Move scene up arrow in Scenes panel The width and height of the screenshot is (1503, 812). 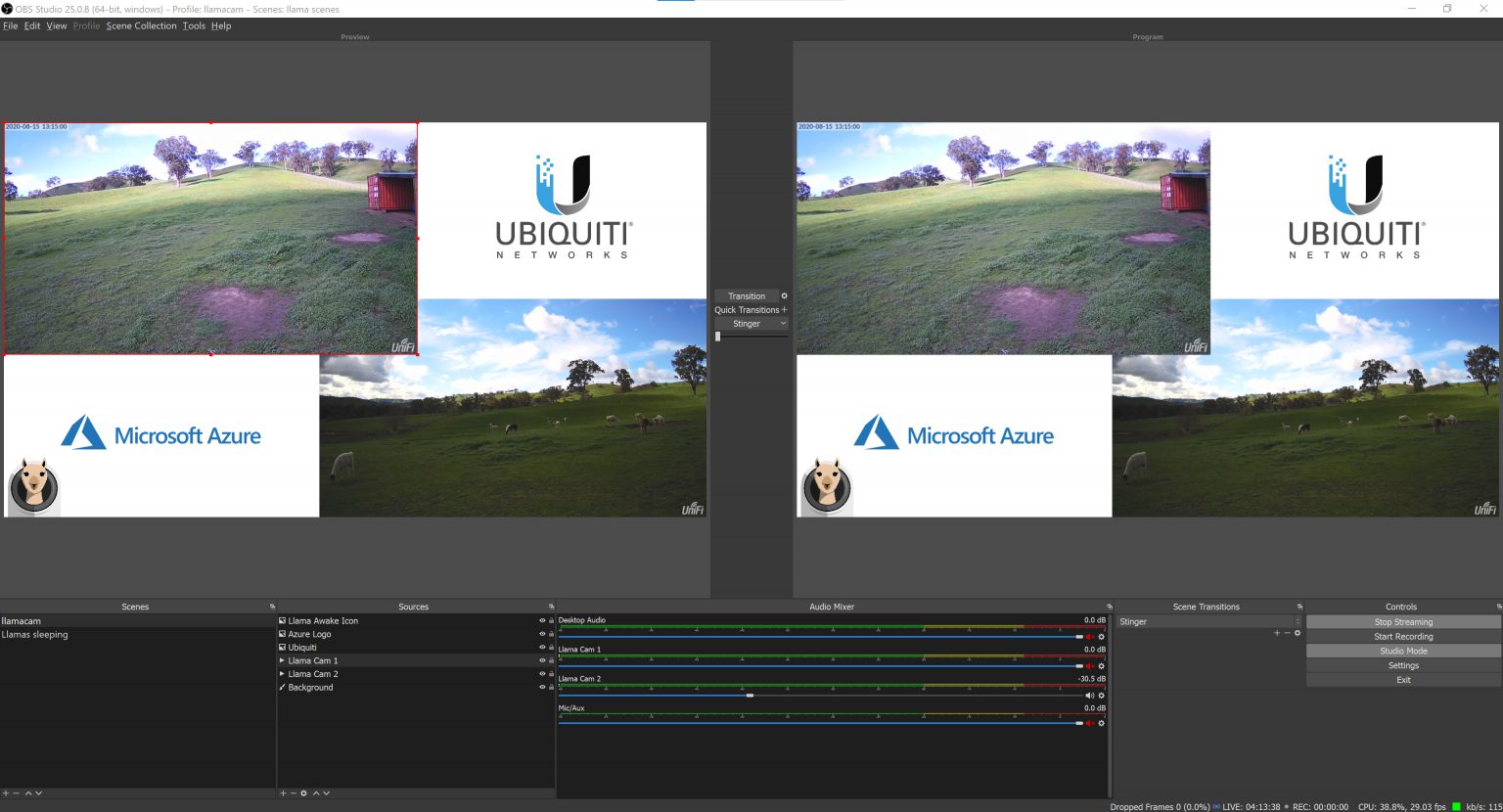click(28, 793)
